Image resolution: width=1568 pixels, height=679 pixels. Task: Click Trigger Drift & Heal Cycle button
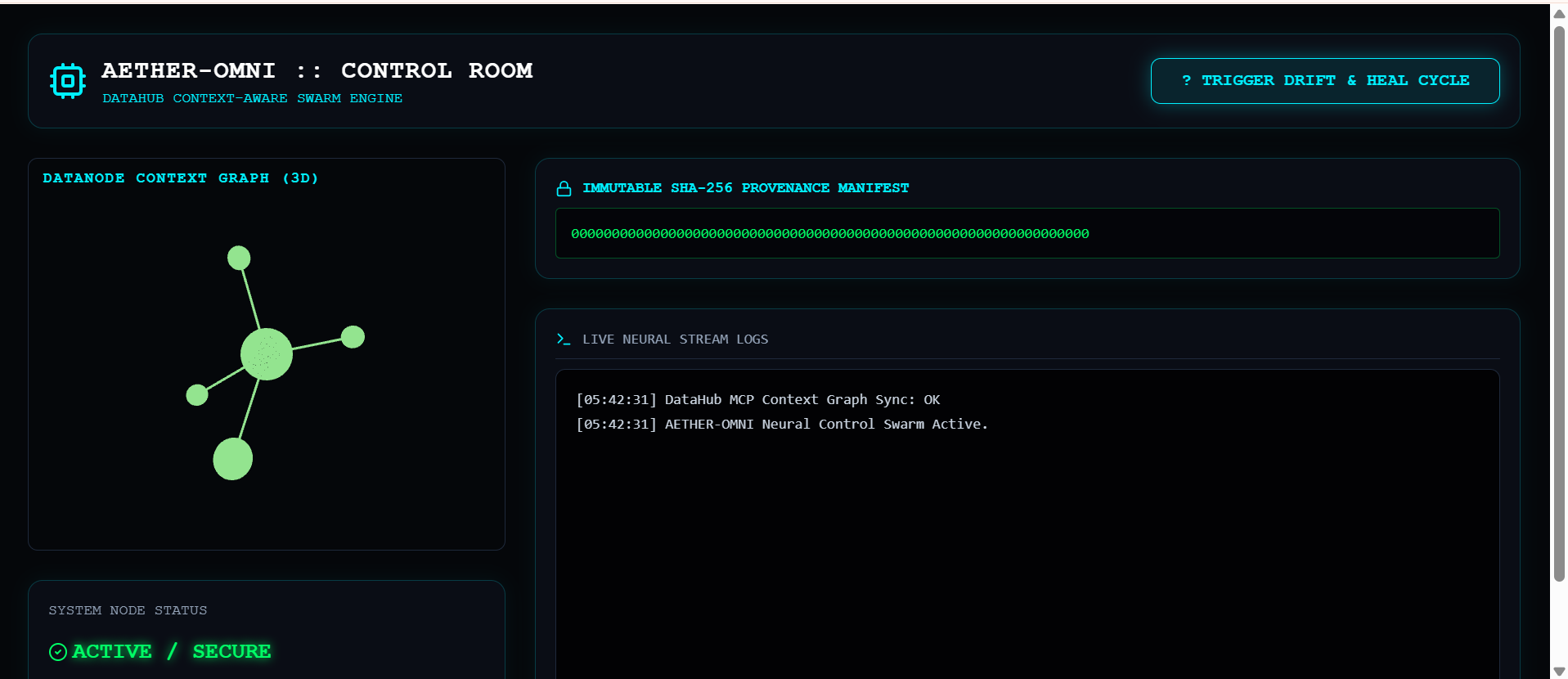(x=1325, y=81)
